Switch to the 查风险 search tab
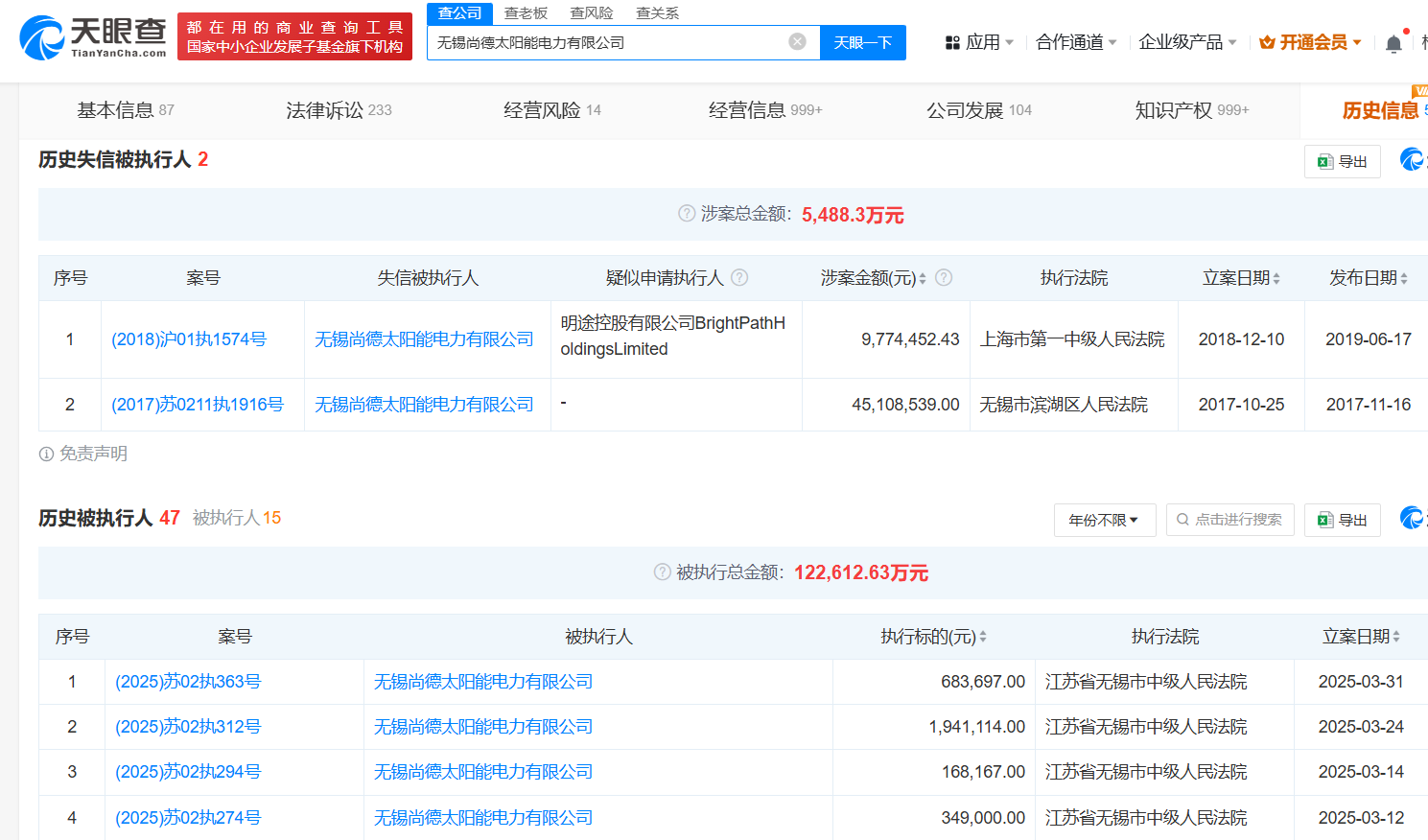1428x840 pixels. [x=592, y=13]
